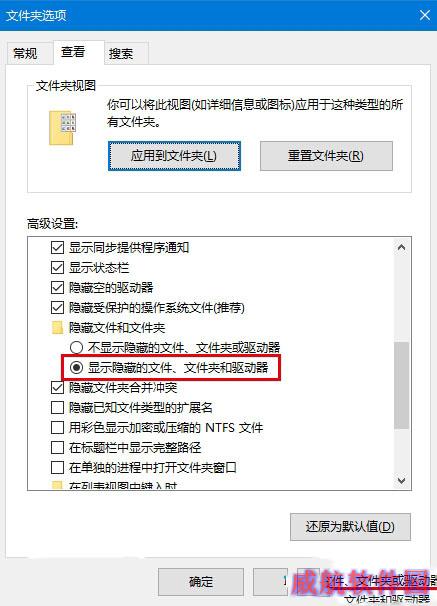The height and width of the screenshot is (606, 437).
Task: Uncheck 隐藏受保护的操作系统文件(推荐)
Action: [x=57, y=308]
